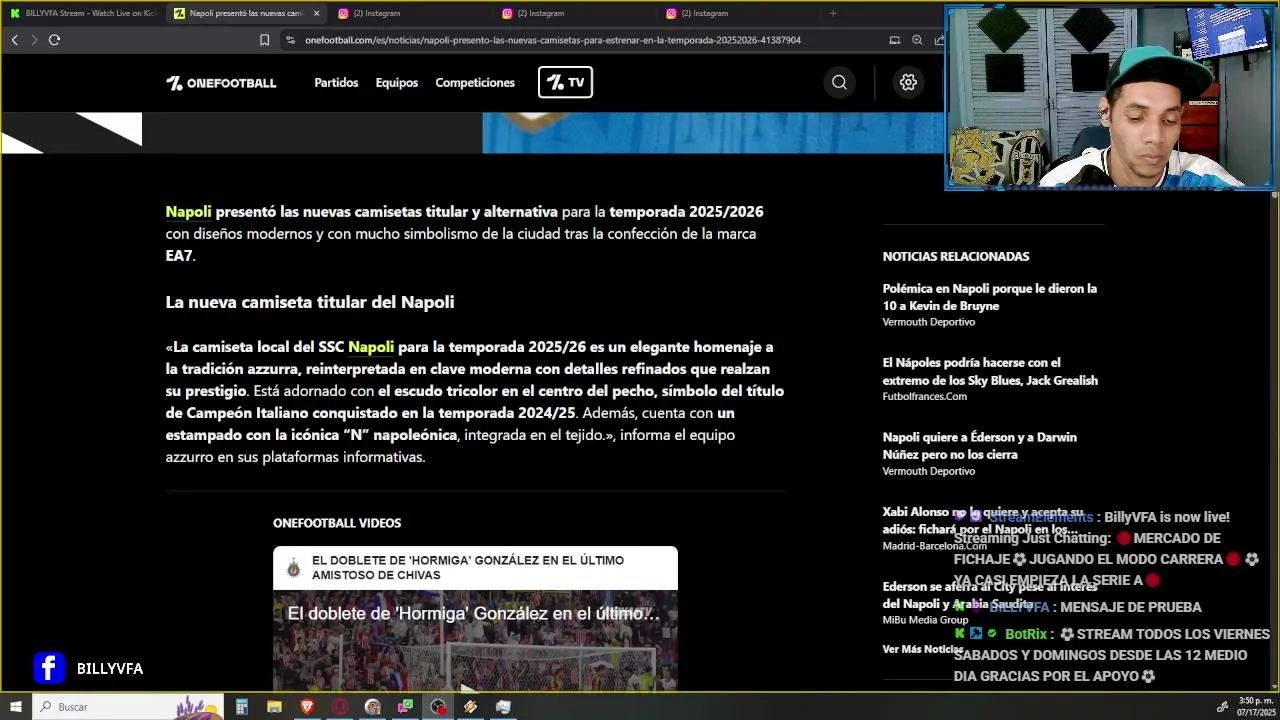The height and width of the screenshot is (720, 1280).
Task: Open File Explorer from the taskbar
Action: [274, 707]
